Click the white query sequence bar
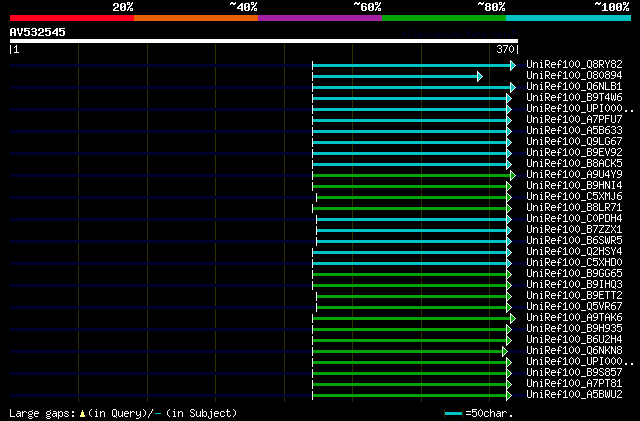Viewport: 640px width, 421px height. [264, 41]
